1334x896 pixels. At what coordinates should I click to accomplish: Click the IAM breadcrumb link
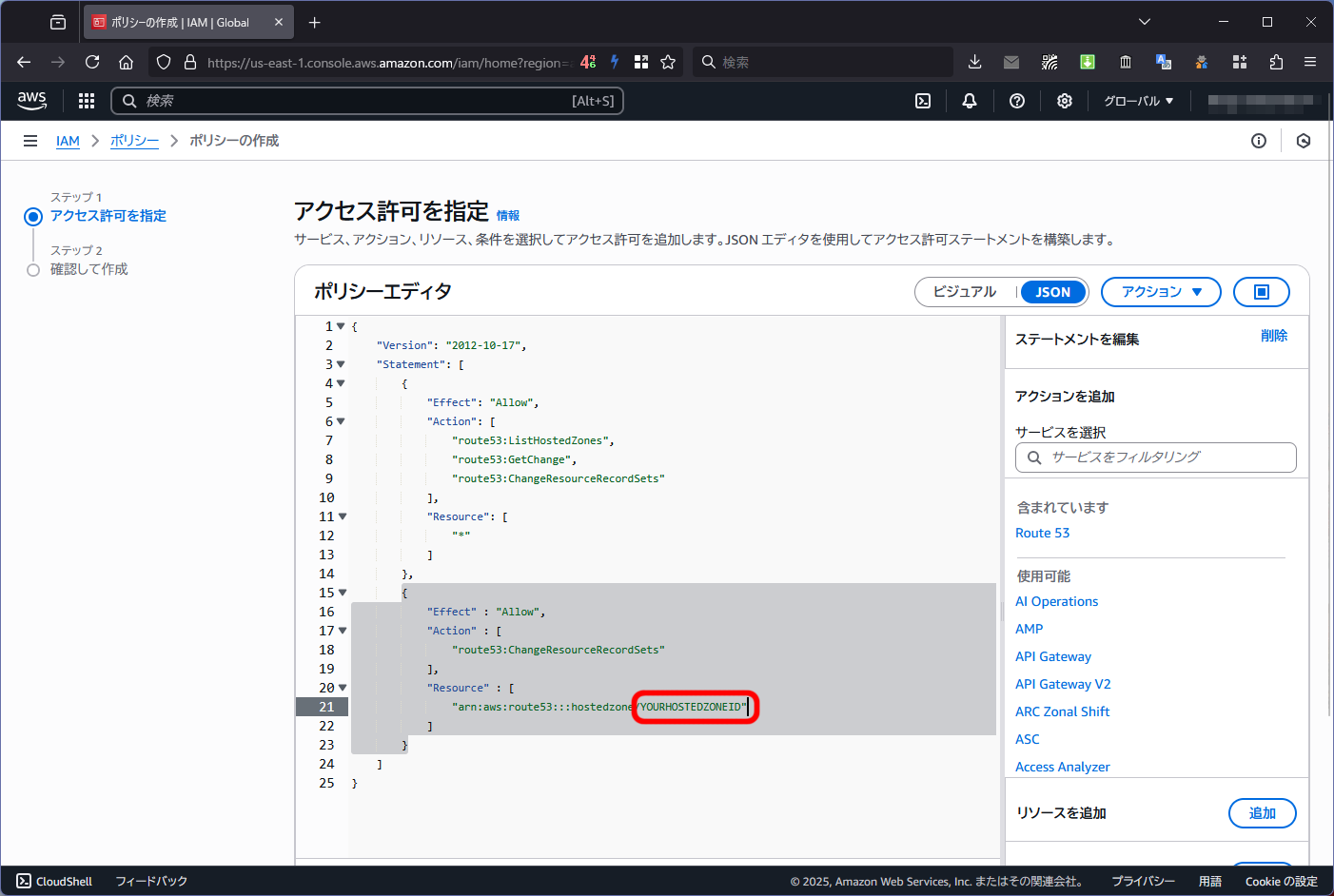click(68, 141)
